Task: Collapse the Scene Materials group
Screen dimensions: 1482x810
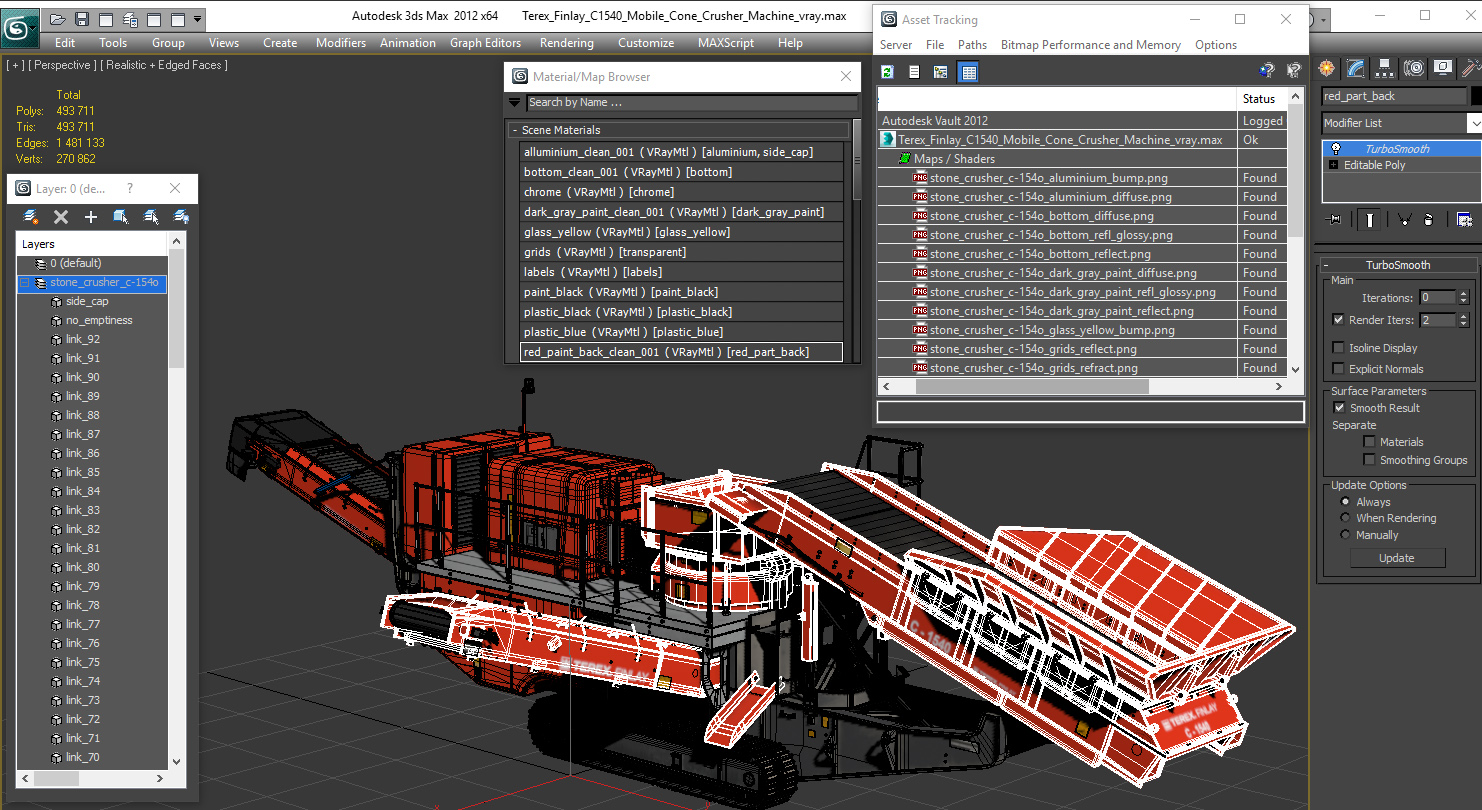Action: (680, 130)
